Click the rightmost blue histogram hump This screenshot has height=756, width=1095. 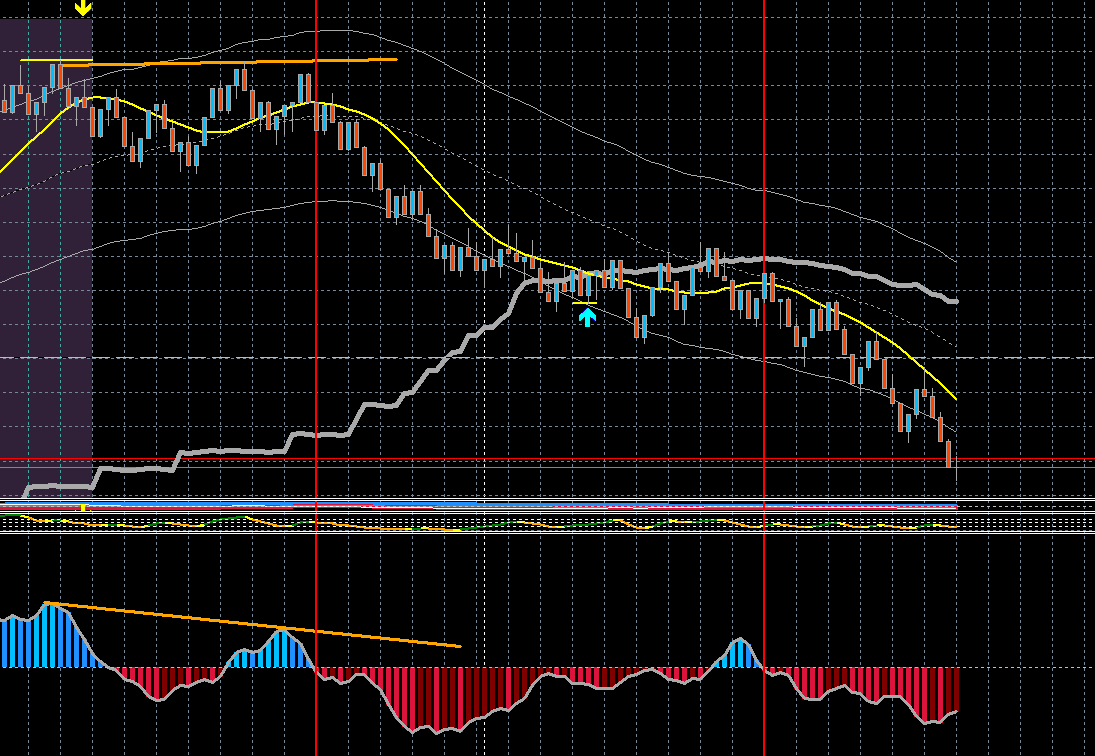click(x=738, y=653)
